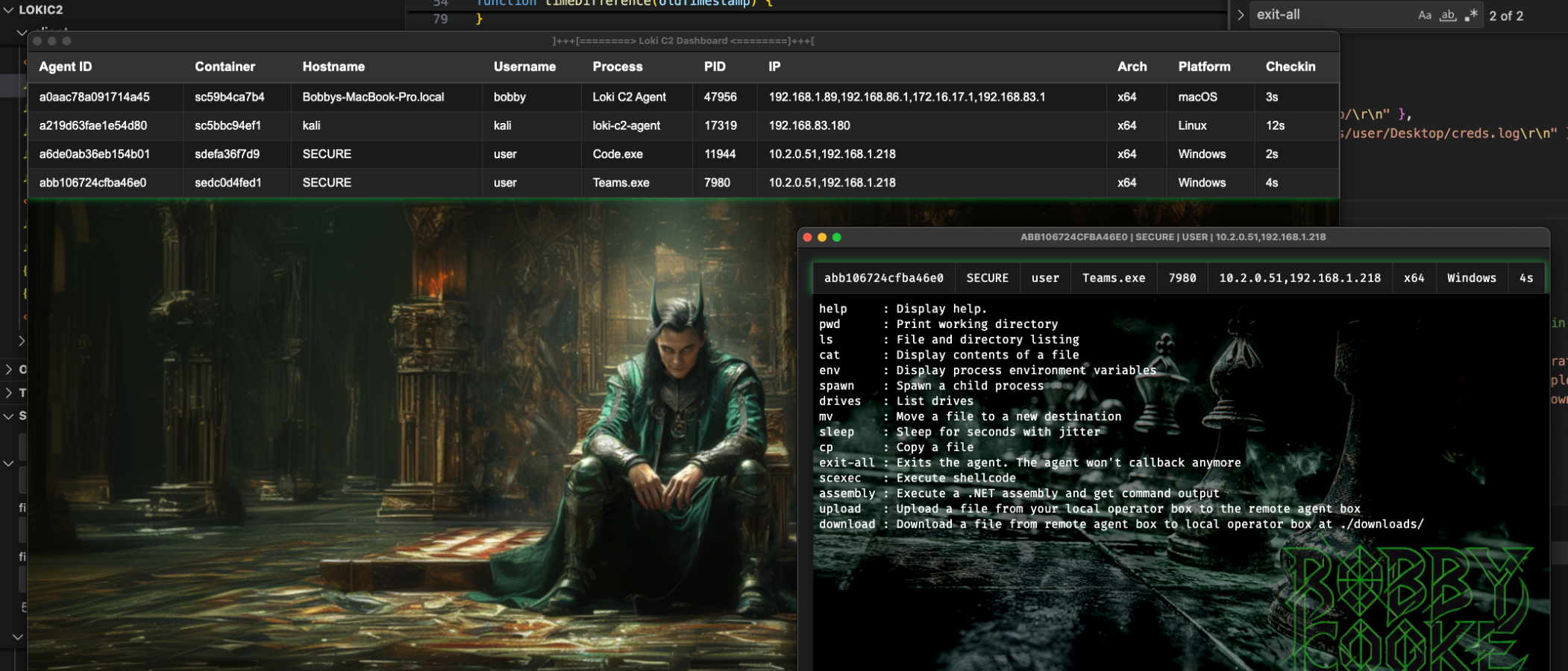Click the Platform column header
Viewport: 1568px width, 671px height.
pyautogui.click(x=1204, y=66)
